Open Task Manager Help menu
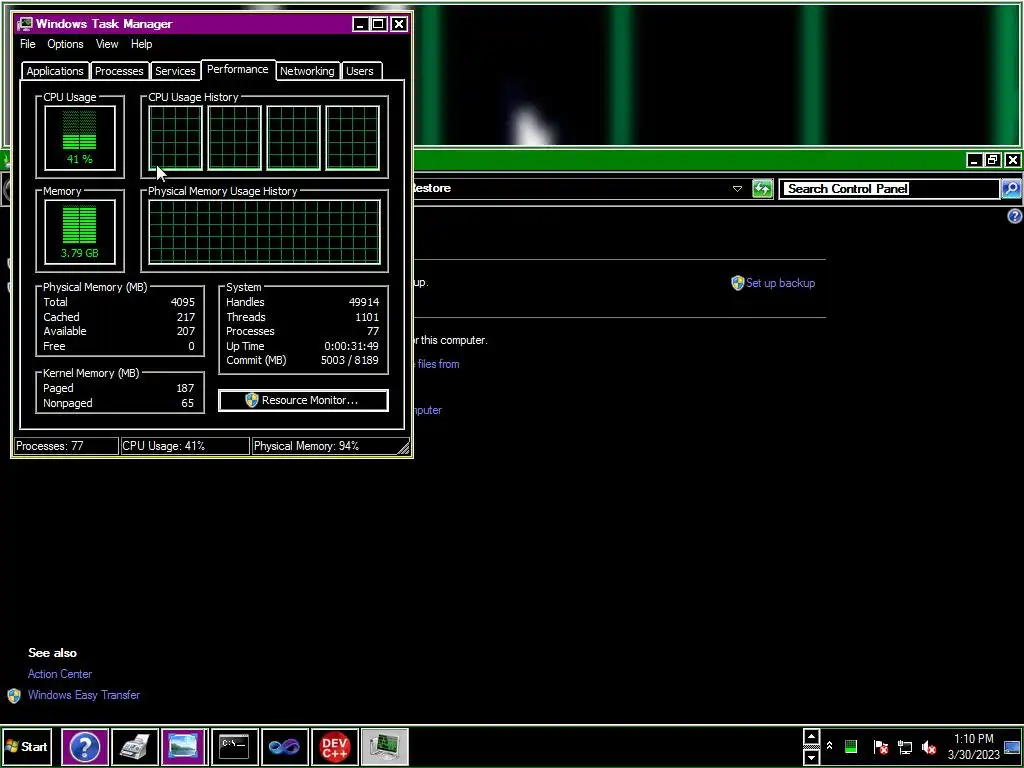This screenshot has width=1024, height=768. click(x=141, y=44)
